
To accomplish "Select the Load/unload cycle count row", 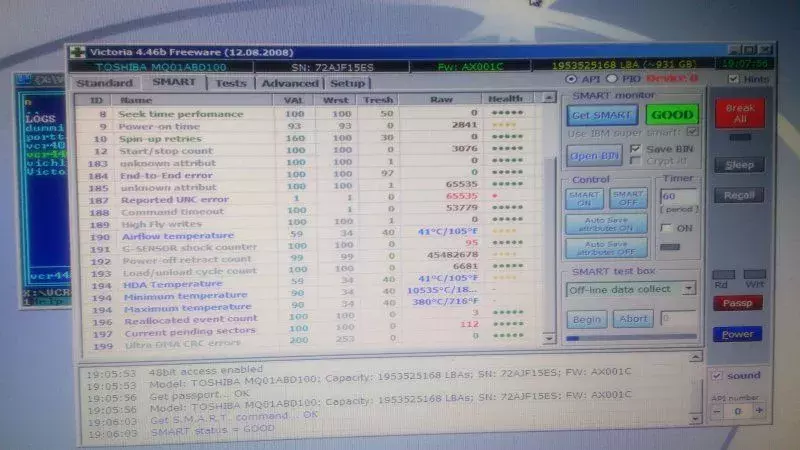I will [309, 271].
